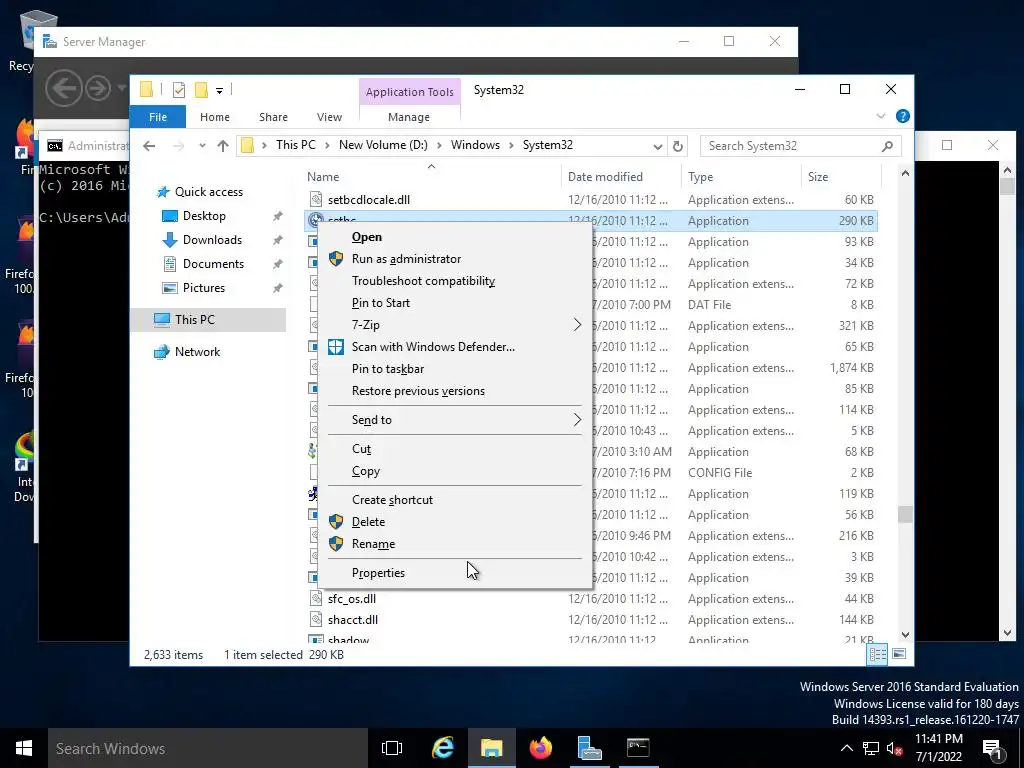Choose Open in the context menu
Viewport: 1024px width, 768px height.
(x=367, y=237)
